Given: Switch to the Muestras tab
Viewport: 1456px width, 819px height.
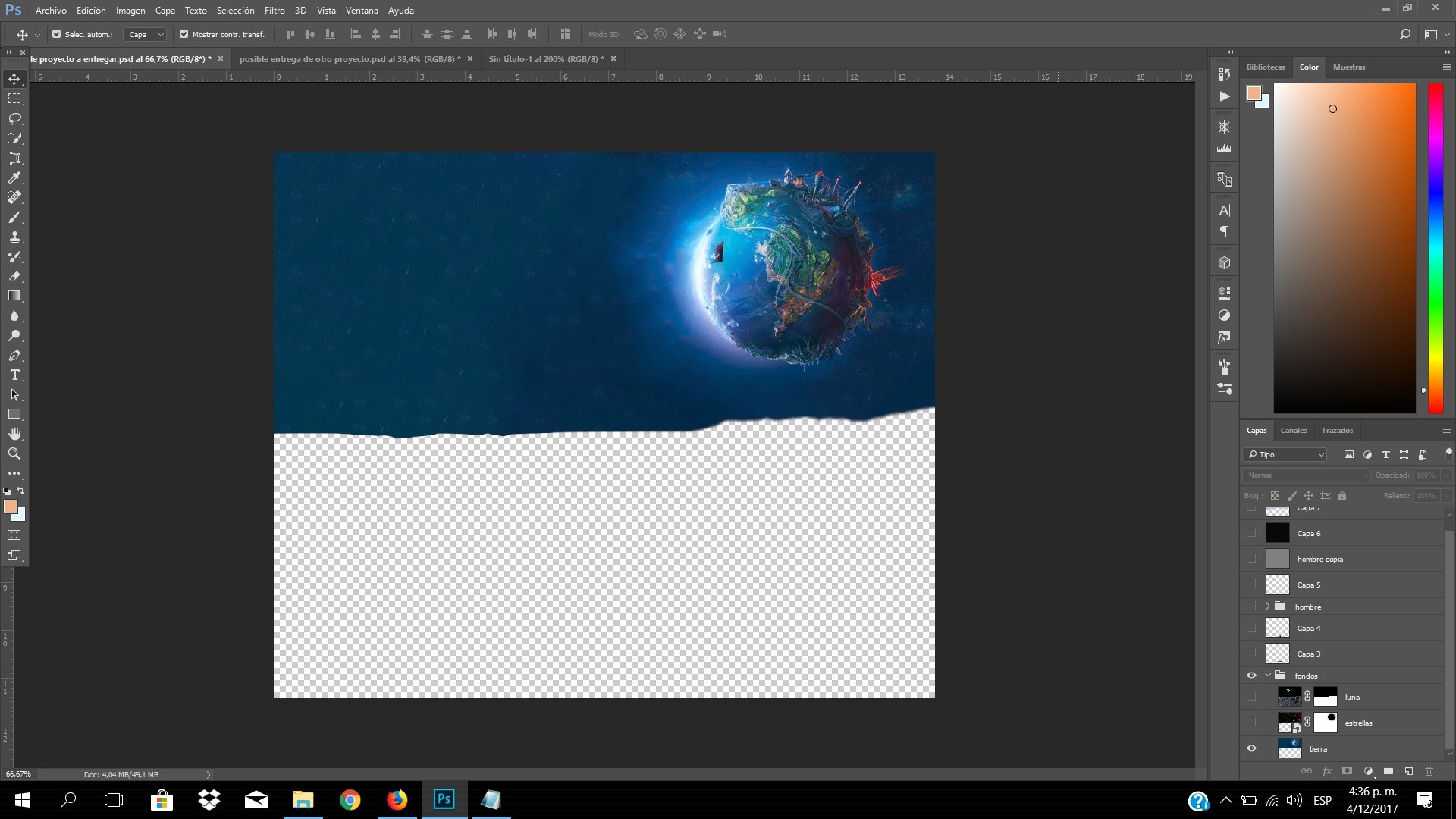Looking at the screenshot, I should [x=1349, y=67].
